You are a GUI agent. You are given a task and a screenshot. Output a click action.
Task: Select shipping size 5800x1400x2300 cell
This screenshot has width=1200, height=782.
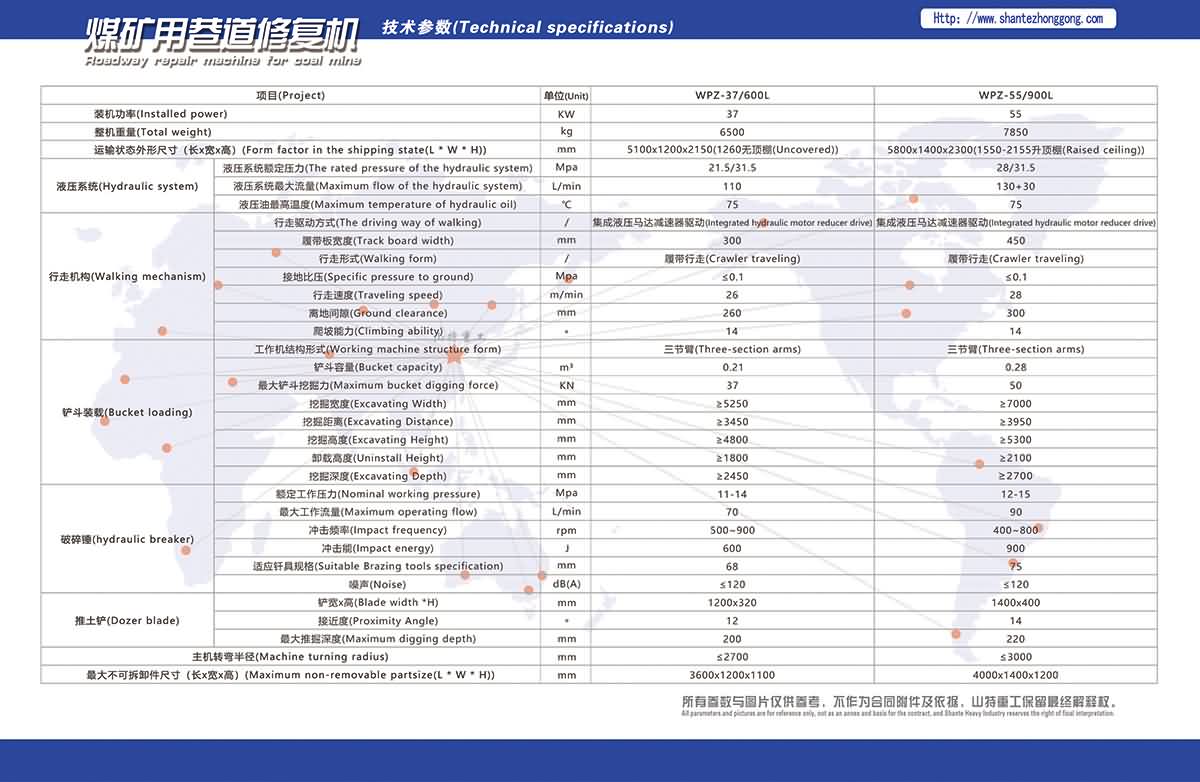pos(1015,150)
